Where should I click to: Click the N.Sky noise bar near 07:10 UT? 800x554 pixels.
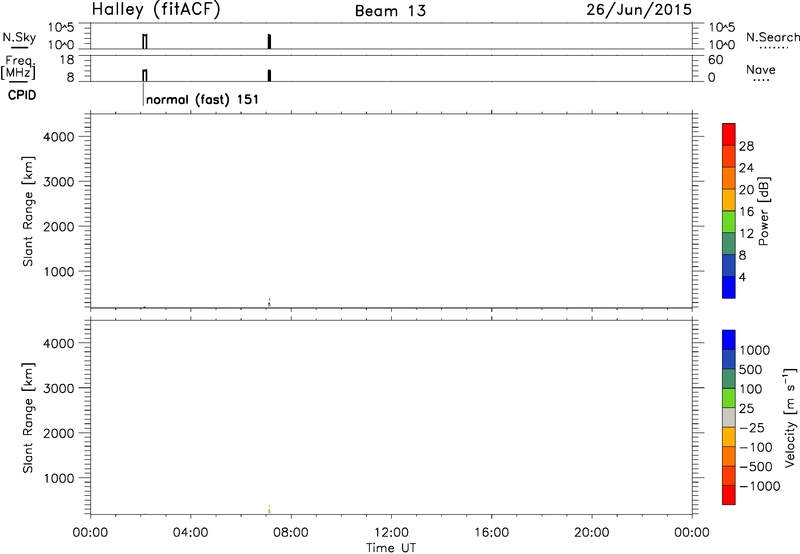coord(269,41)
